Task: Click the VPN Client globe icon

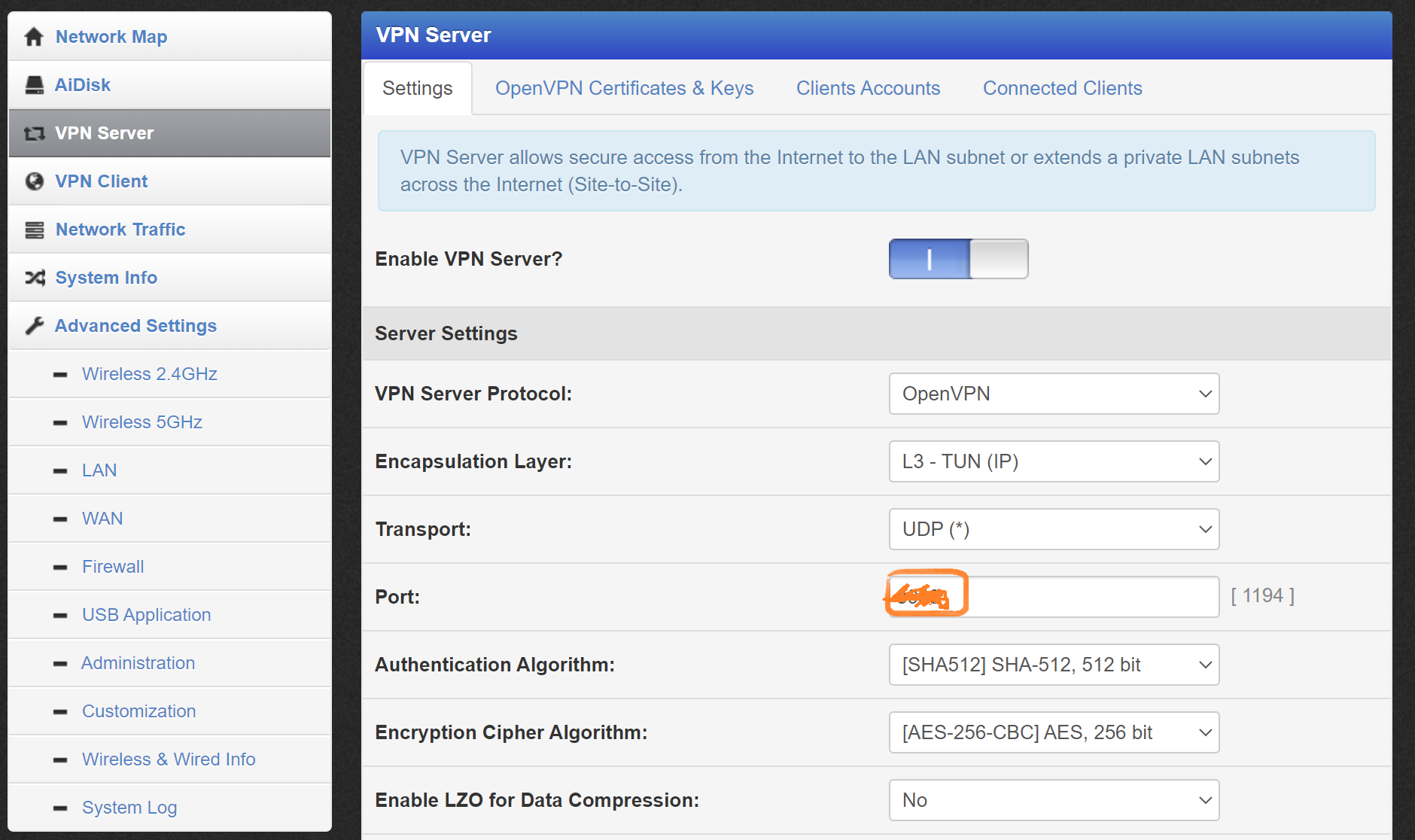Action: 34,181
